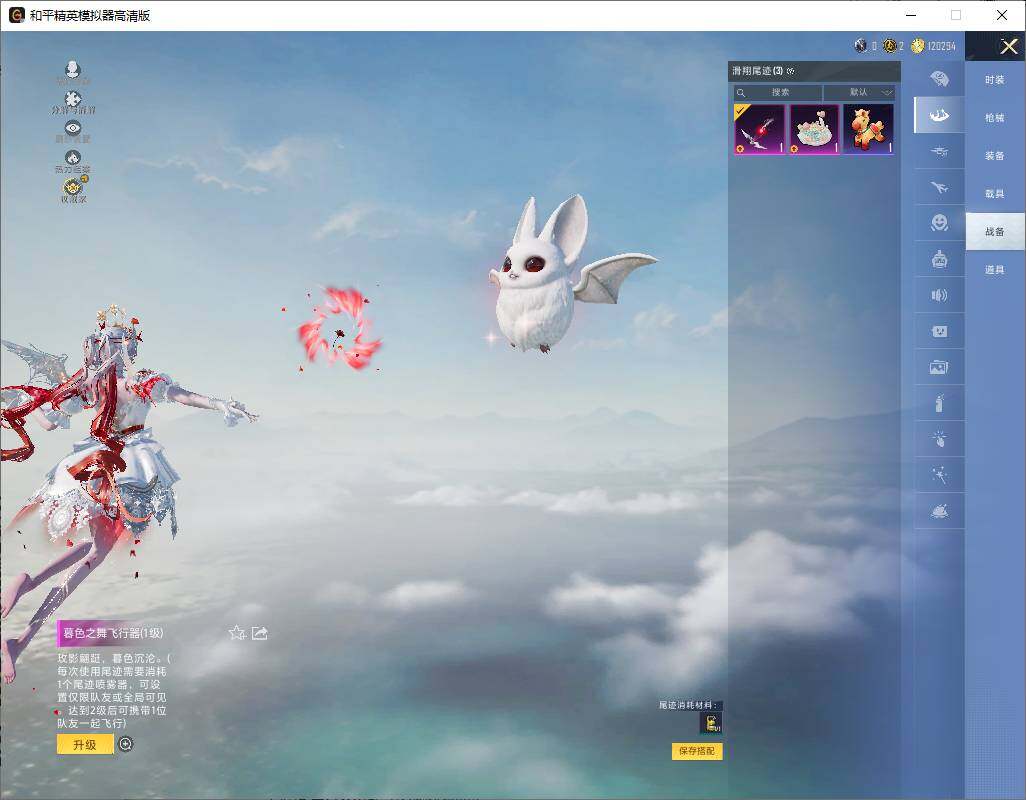Open the 收藏家 collector badge icon

coord(73,186)
